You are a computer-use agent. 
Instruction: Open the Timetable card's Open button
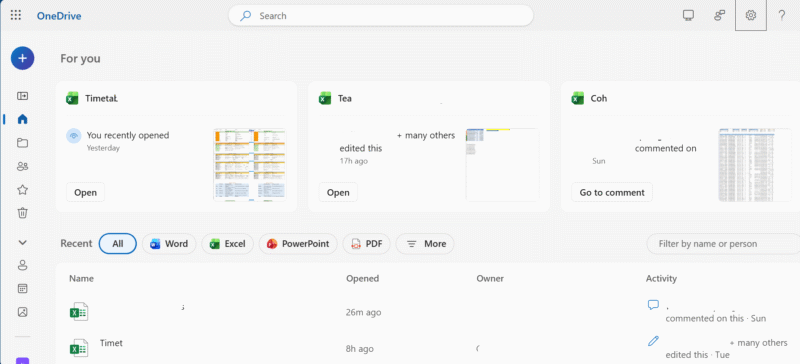click(86, 192)
